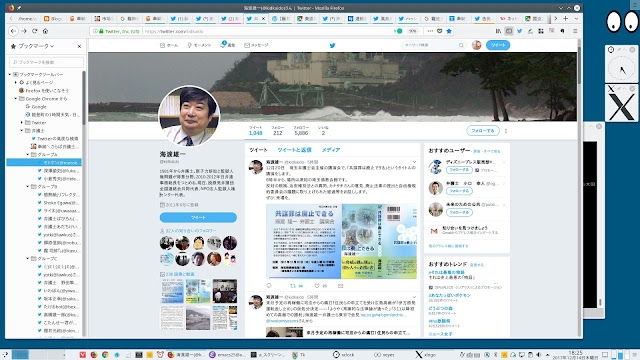Expand the Twitter bookmark folder
Viewport: 640px width, 360px height.
[22, 122]
